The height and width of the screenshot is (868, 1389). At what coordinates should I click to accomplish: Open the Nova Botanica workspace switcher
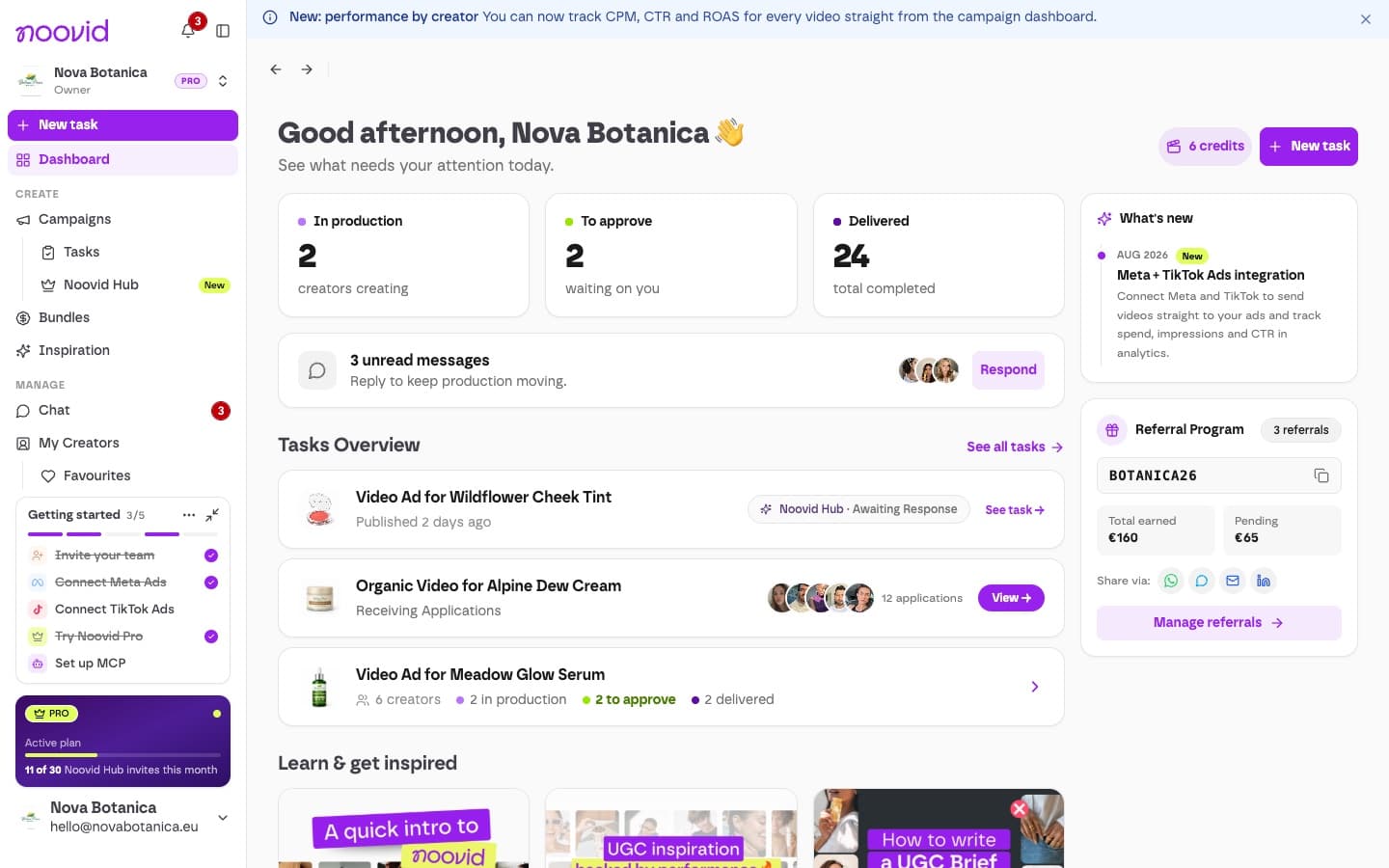pyautogui.click(x=123, y=81)
